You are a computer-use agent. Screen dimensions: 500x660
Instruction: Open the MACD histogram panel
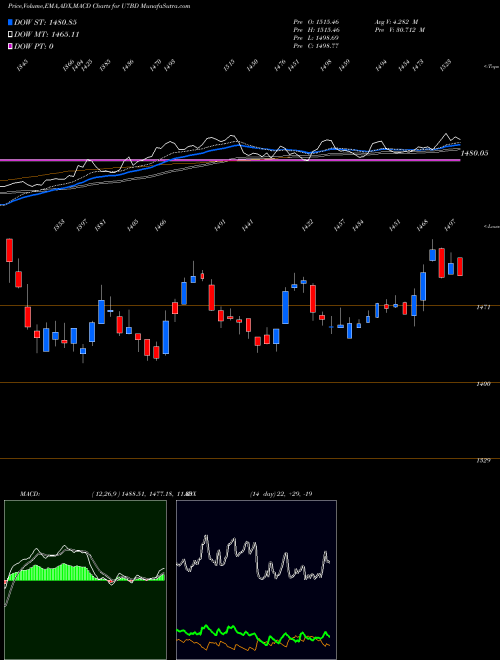tap(85, 580)
